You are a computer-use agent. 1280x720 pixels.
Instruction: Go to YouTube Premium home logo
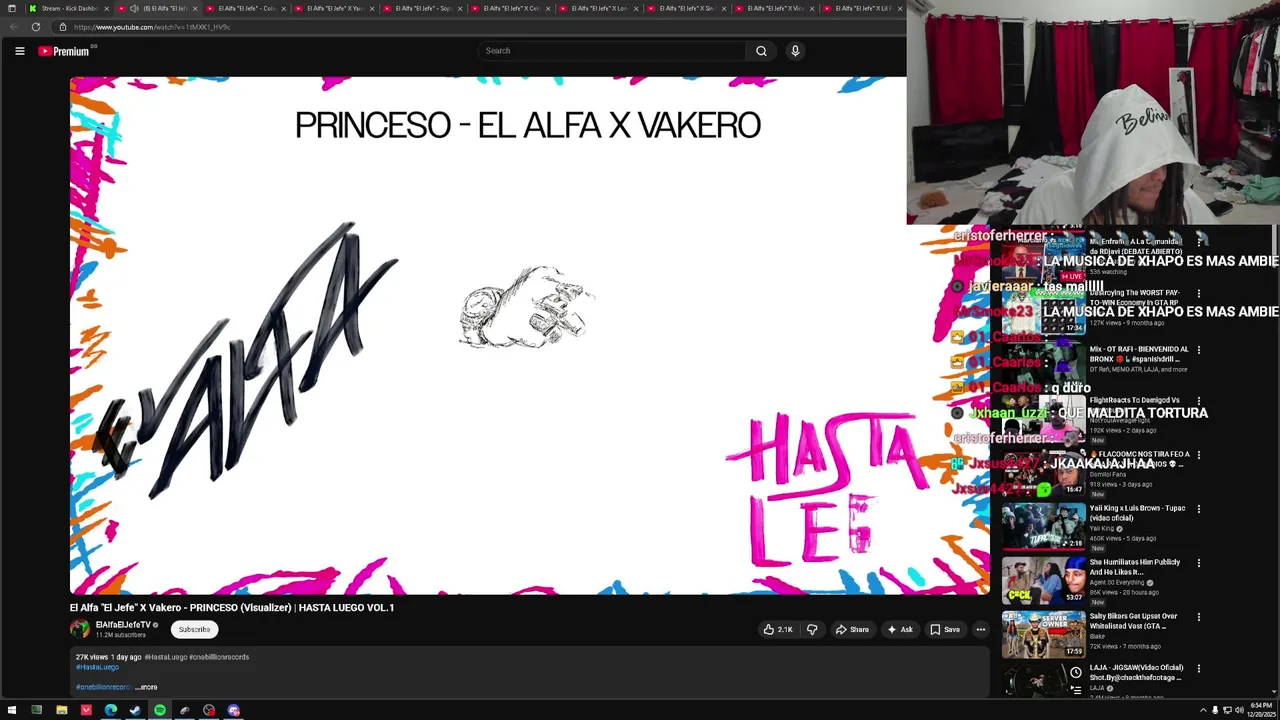(x=64, y=51)
